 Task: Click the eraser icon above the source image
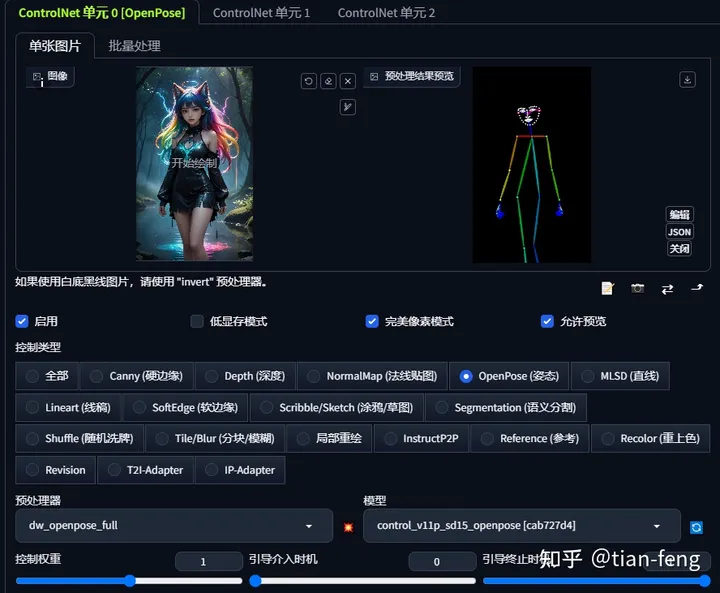328,81
